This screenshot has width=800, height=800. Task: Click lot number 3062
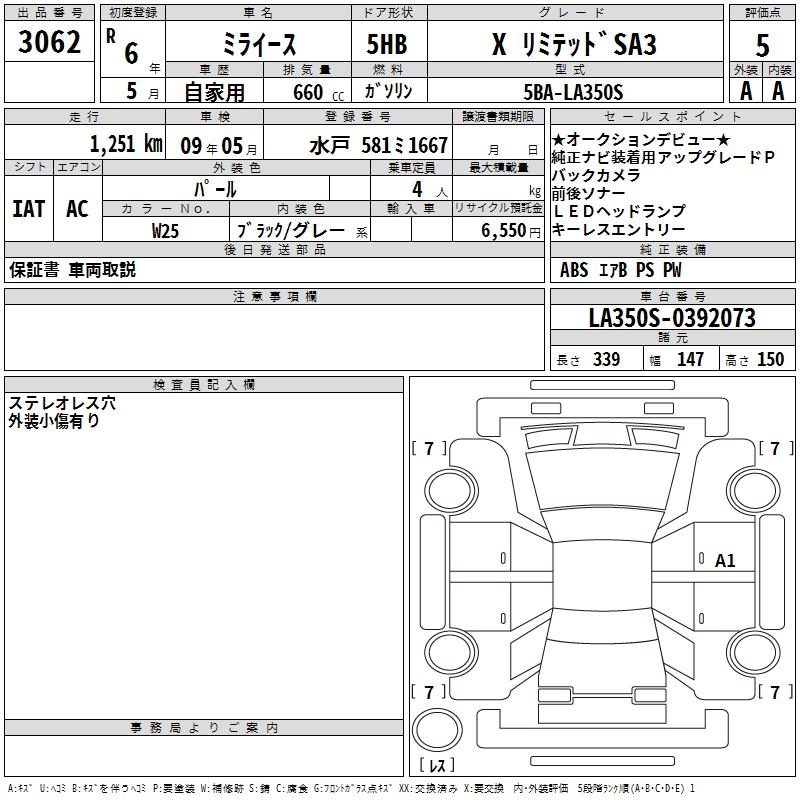coord(49,42)
